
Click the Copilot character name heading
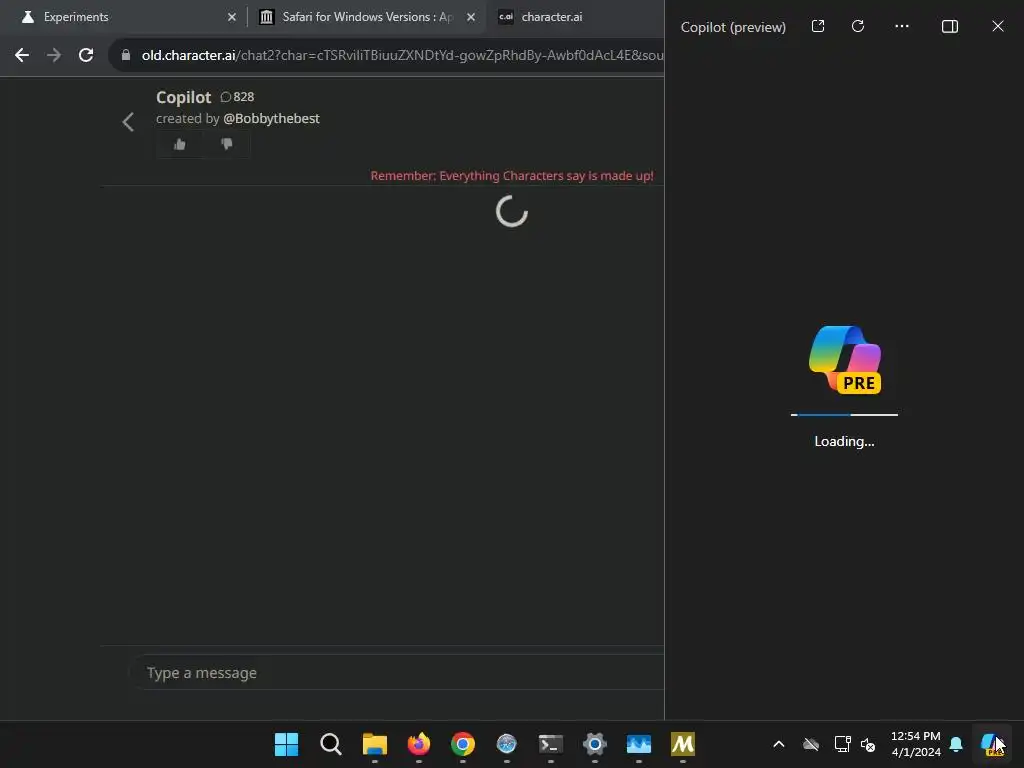click(184, 97)
